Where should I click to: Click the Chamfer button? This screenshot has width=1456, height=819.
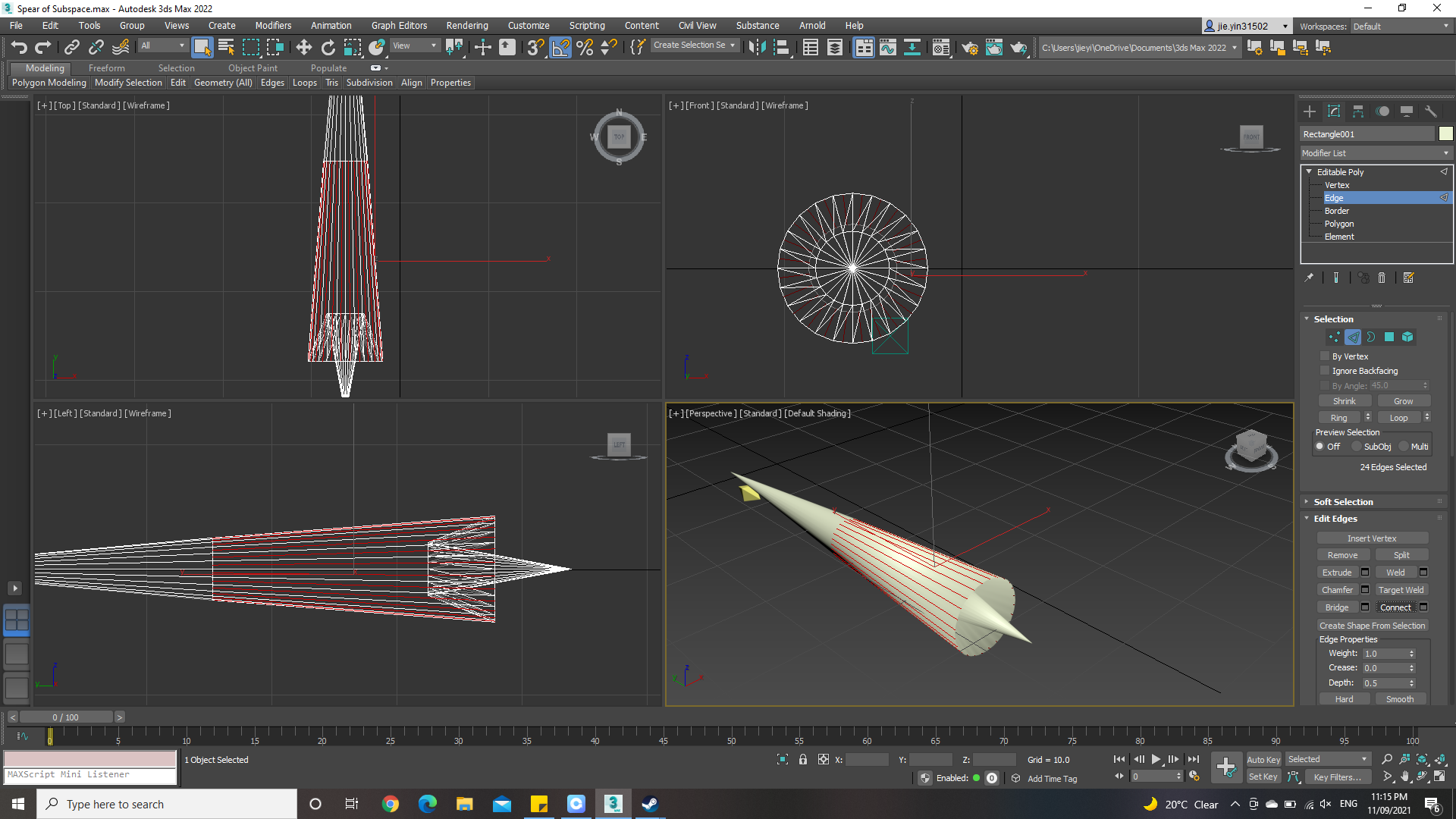point(1336,590)
